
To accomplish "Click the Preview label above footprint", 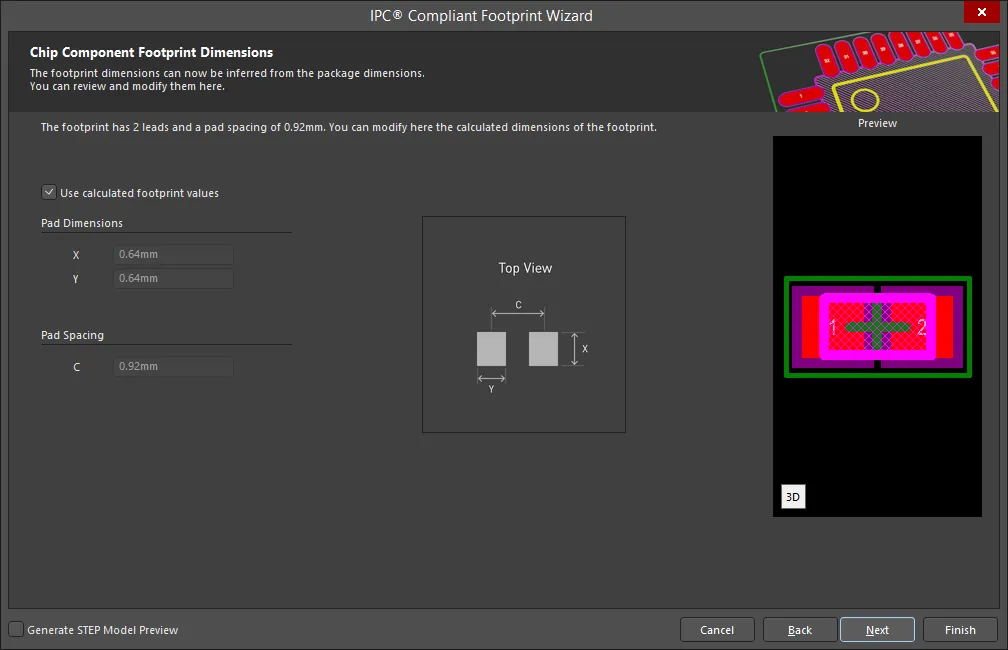I will click(x=877, y=123).
